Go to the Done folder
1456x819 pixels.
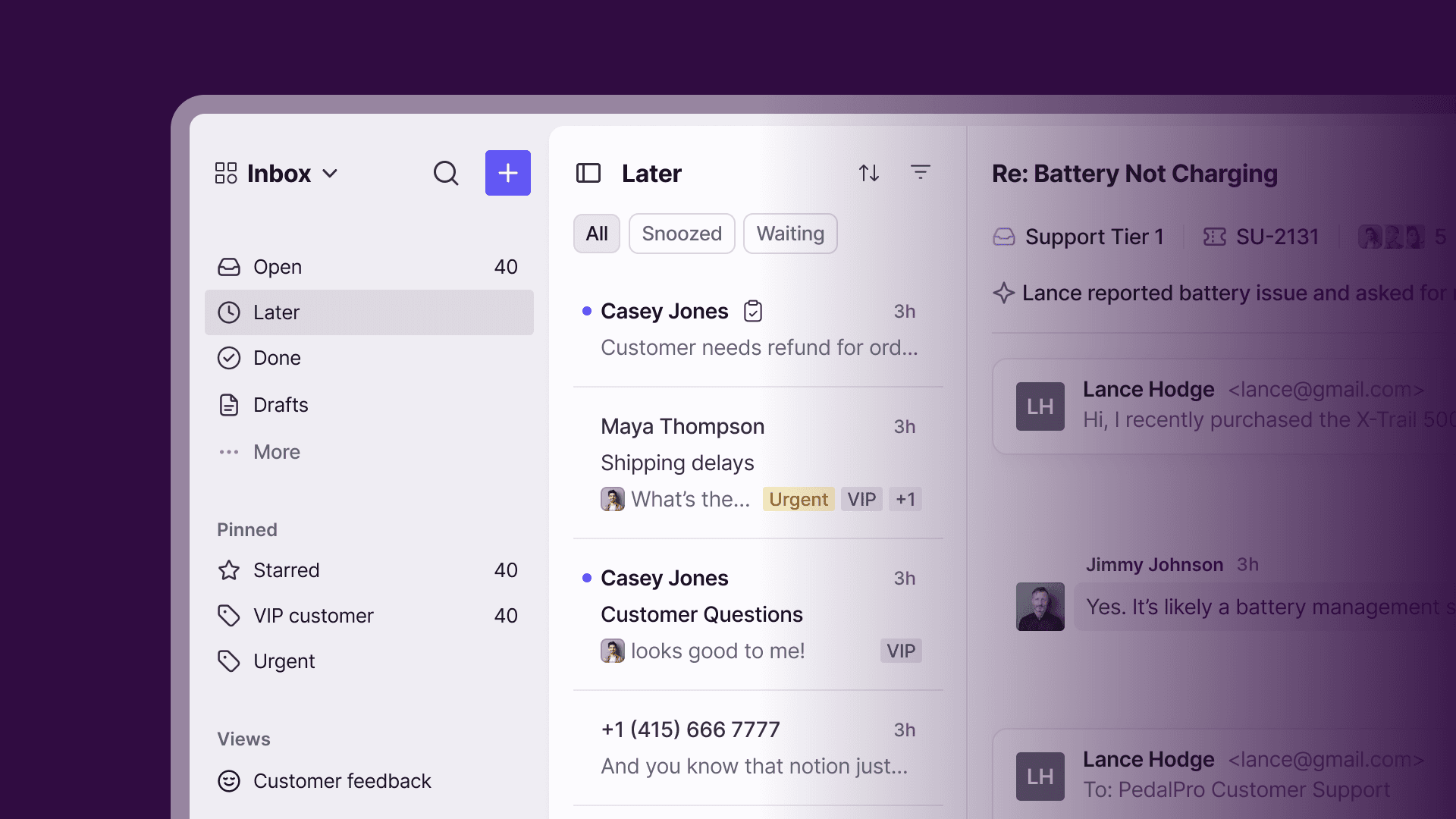pos(369,358)
